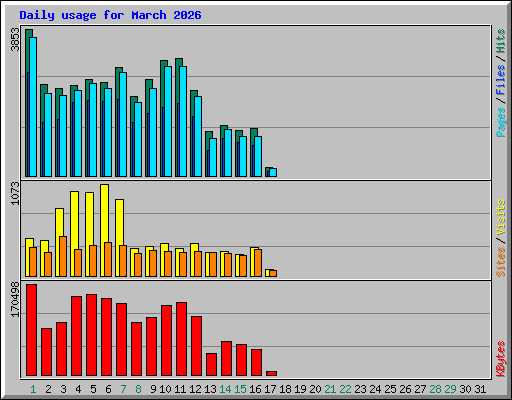This screenshot has width=512, height=400.
Task: Click day 20 on the x-axis
Action: click(315, 389)
